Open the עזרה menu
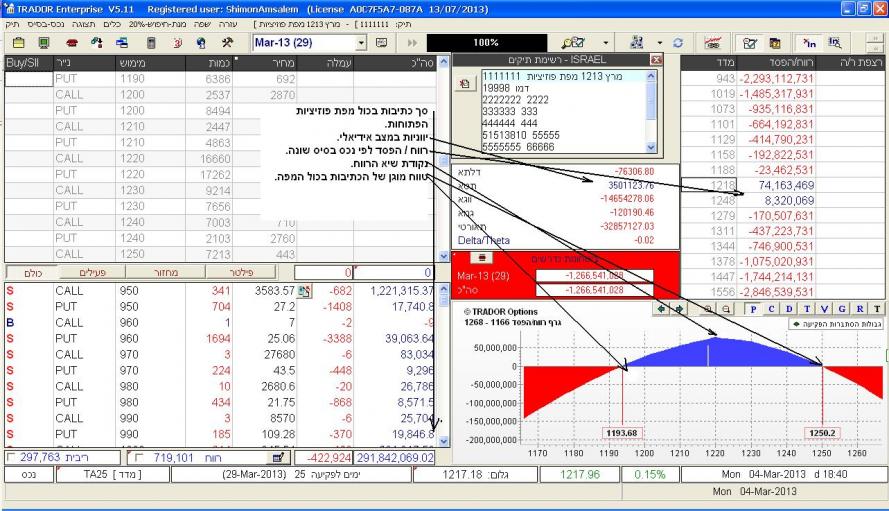Image resolution: width=889 pixels, height=511 pixels. coord(228,24)
